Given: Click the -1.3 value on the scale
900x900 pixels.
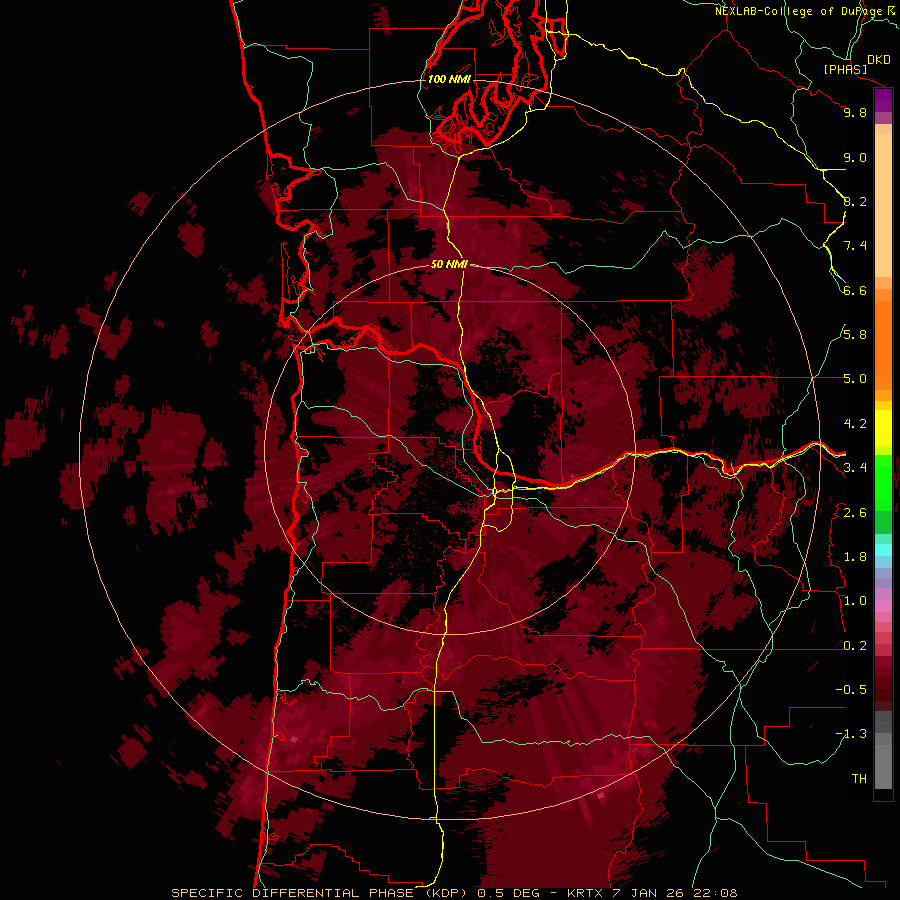Looking at the screenshot, I should coord(851,734).
